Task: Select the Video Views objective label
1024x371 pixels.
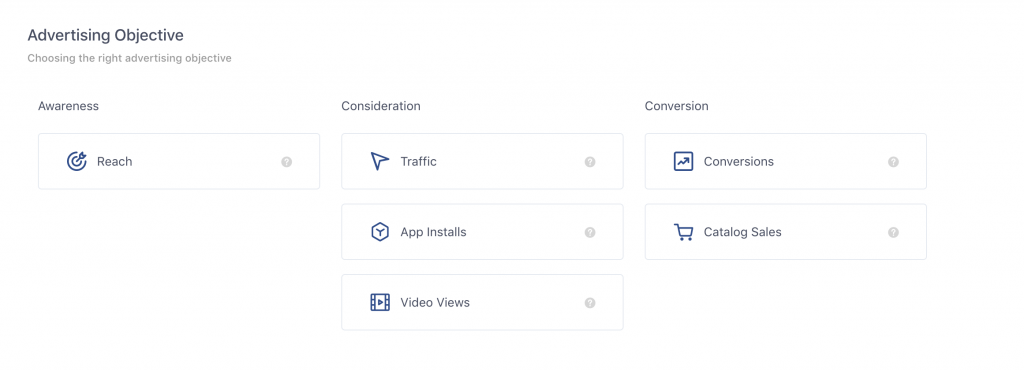Action: click(435, 302)
